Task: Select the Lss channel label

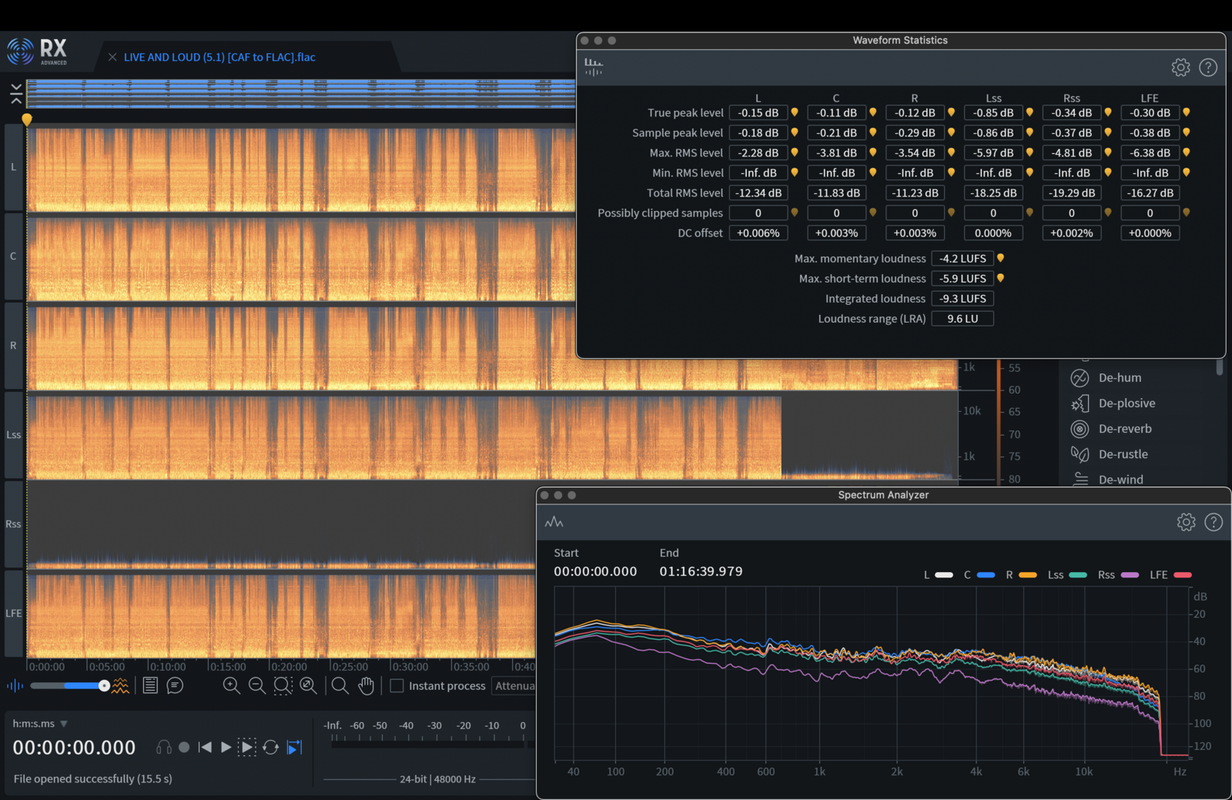Action: (x=14, y=435)
